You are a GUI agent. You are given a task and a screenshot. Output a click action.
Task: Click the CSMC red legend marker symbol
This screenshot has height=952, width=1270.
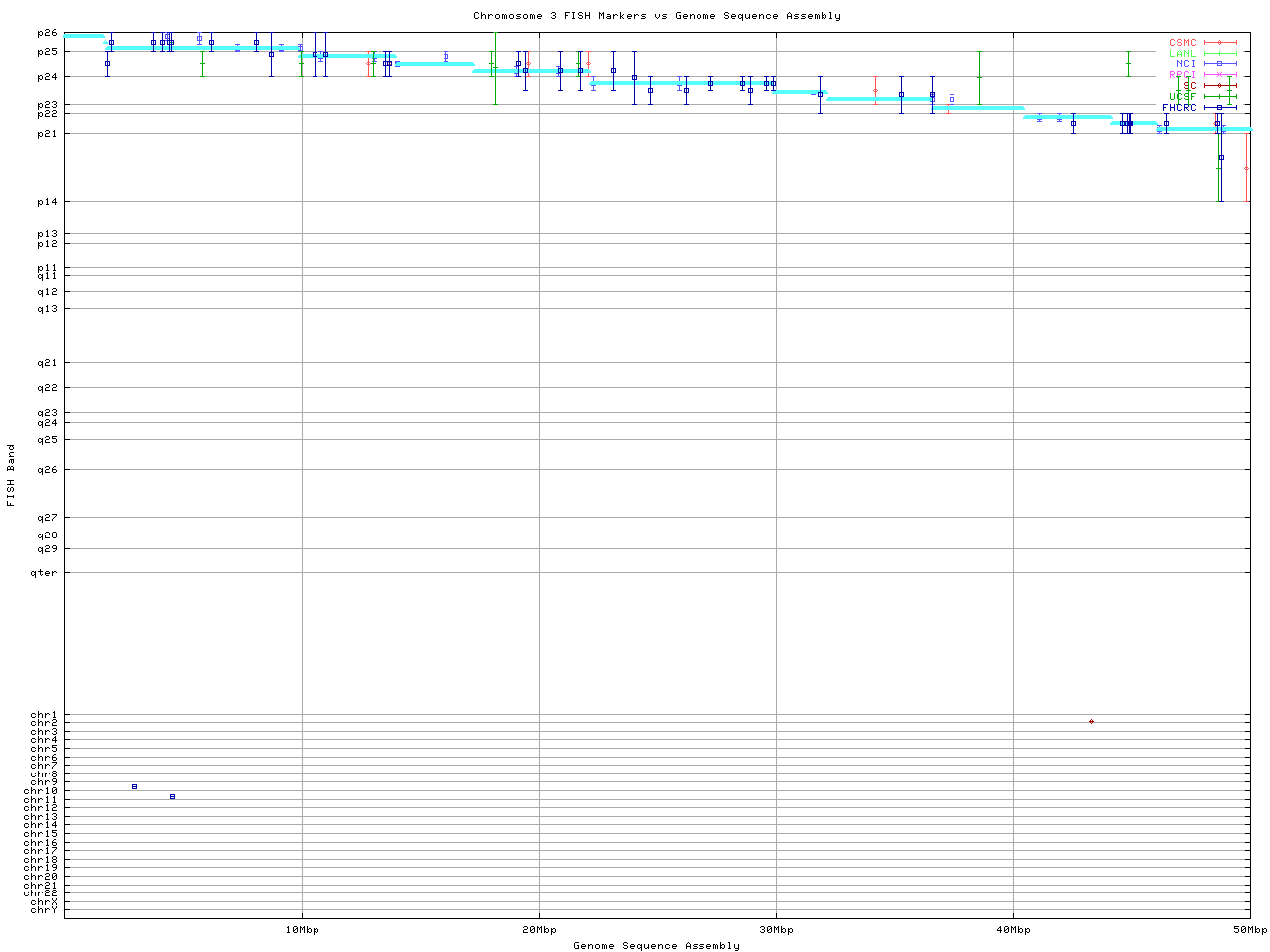coord(1219,43)
